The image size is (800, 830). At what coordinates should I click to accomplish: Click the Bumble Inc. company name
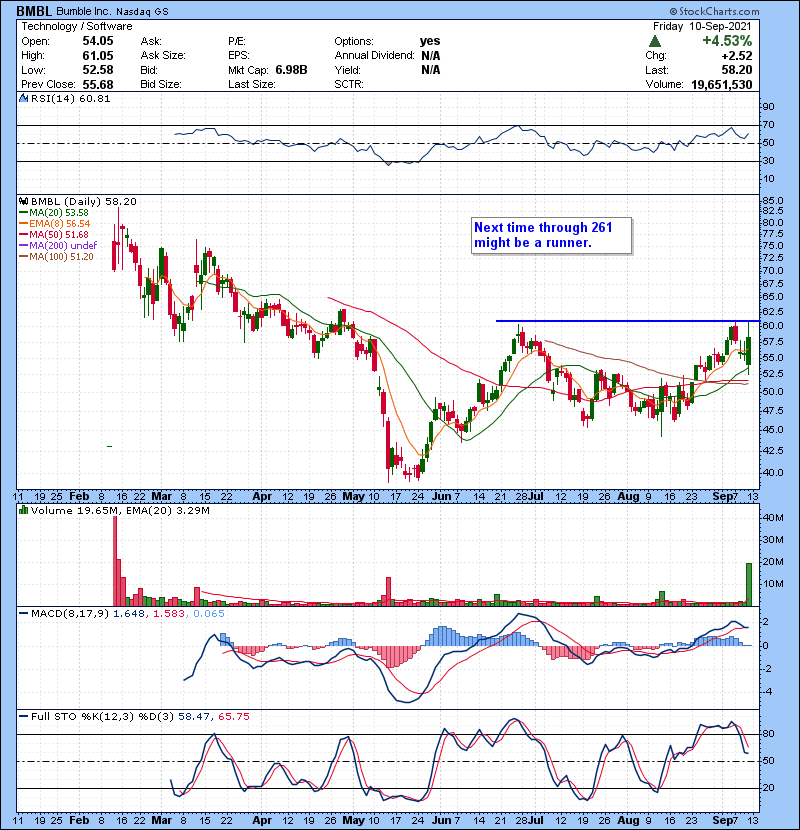(82, 12)
